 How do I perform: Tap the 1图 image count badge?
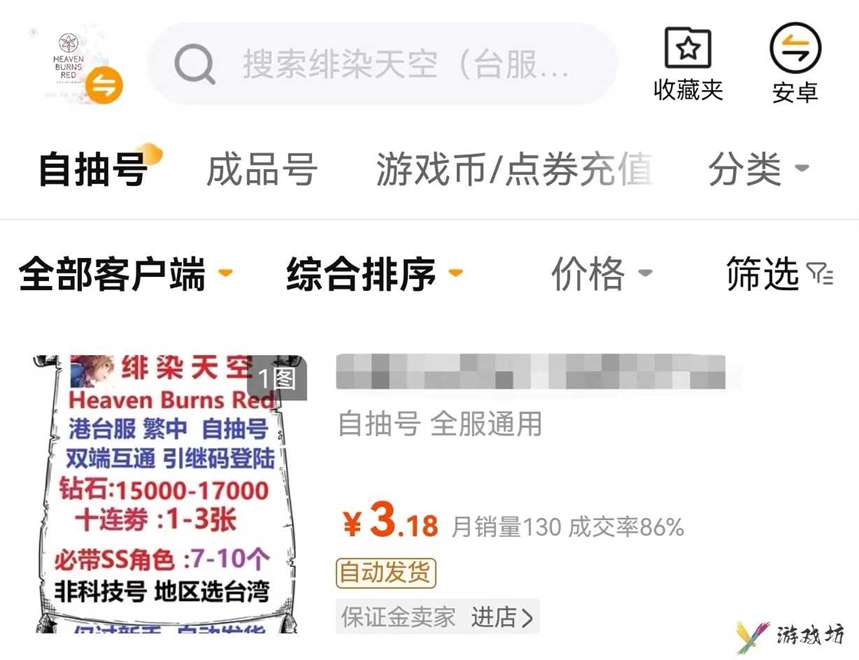point(277,378)
